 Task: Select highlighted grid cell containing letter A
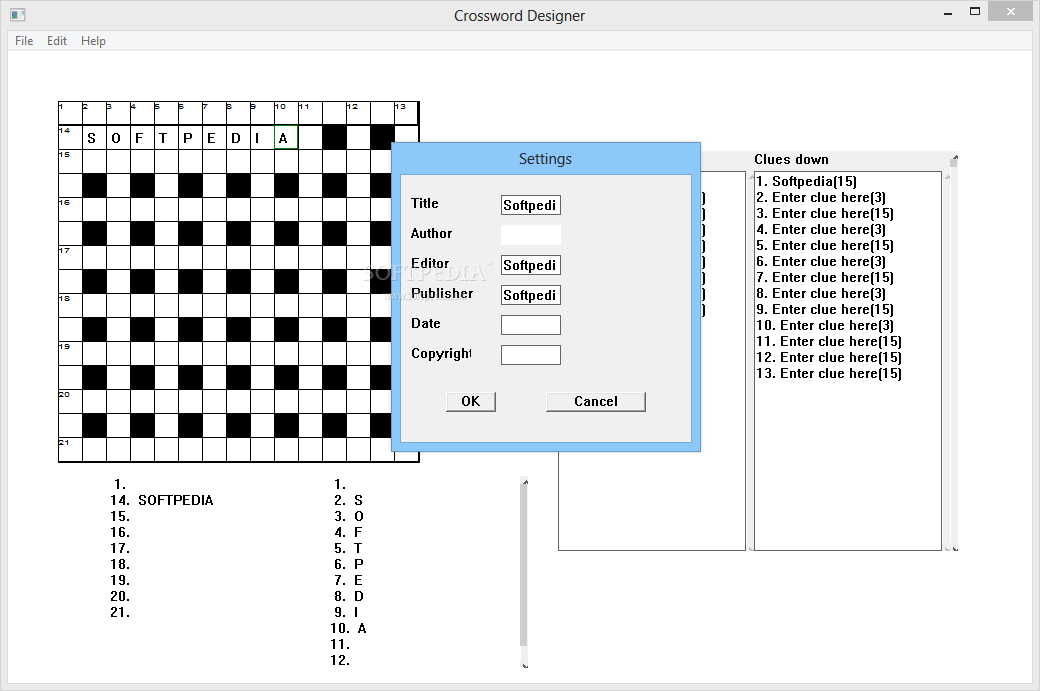pyautogui.click(x=286, y=137)
